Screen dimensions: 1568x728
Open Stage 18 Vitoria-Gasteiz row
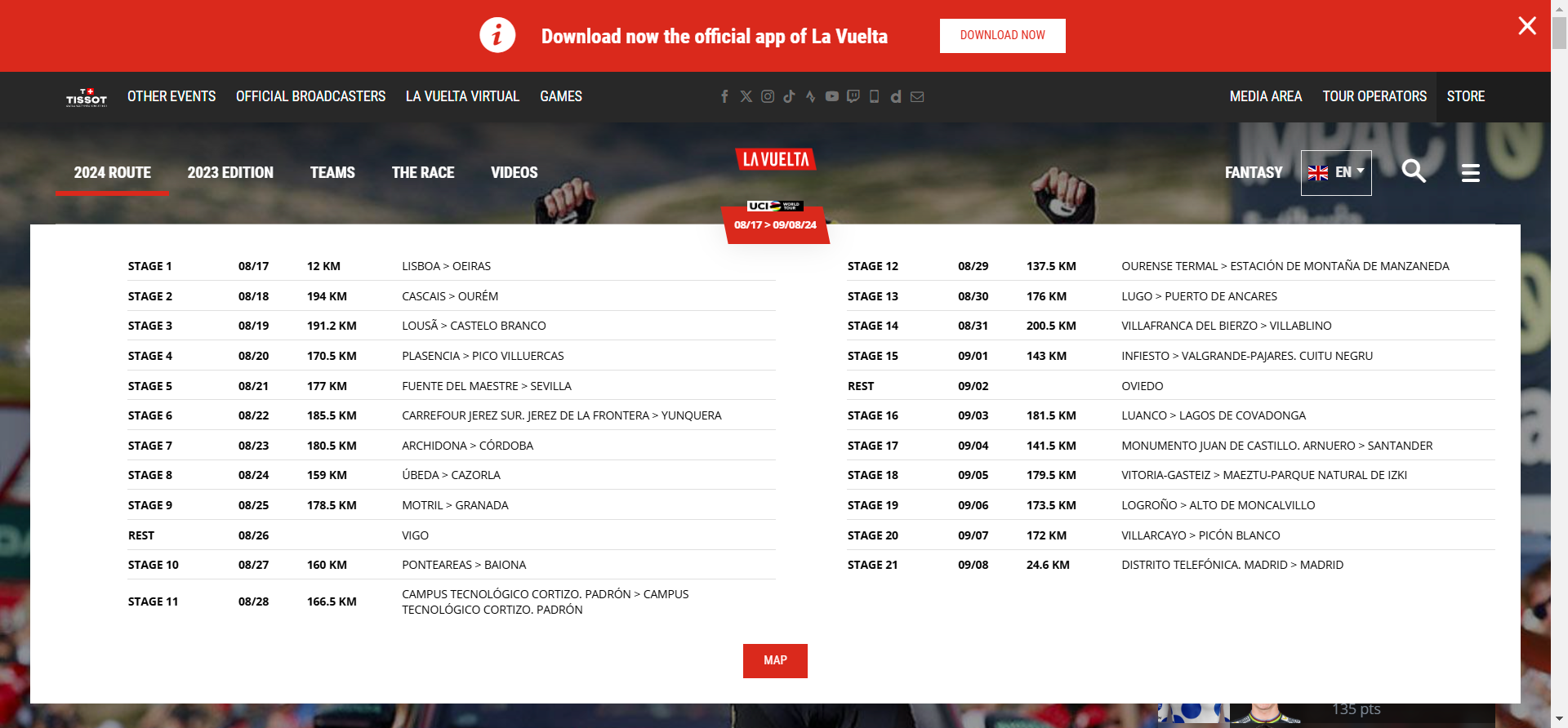point(1171,475)
